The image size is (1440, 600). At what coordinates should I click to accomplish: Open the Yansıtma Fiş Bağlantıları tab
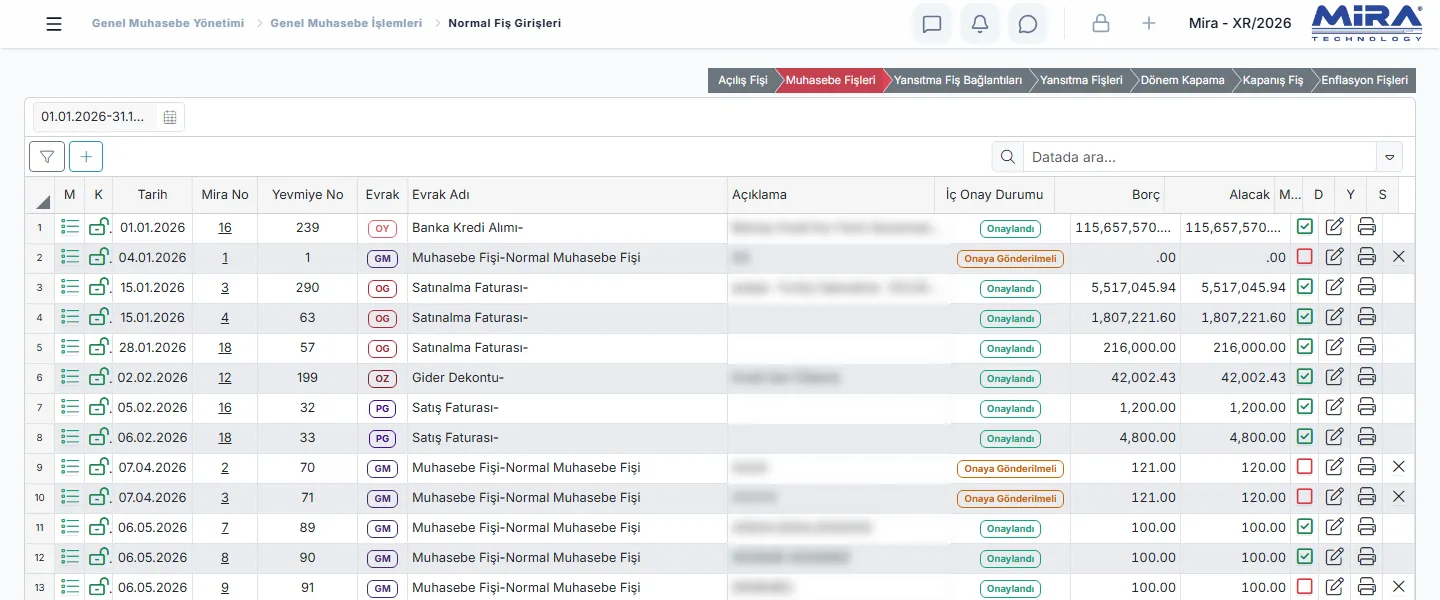pyautogui.click(x=957, y=81)
